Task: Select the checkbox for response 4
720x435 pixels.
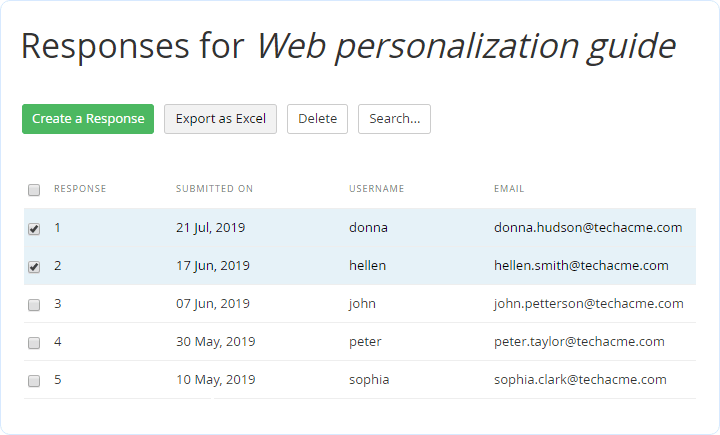Action: (x=34, y=343)
